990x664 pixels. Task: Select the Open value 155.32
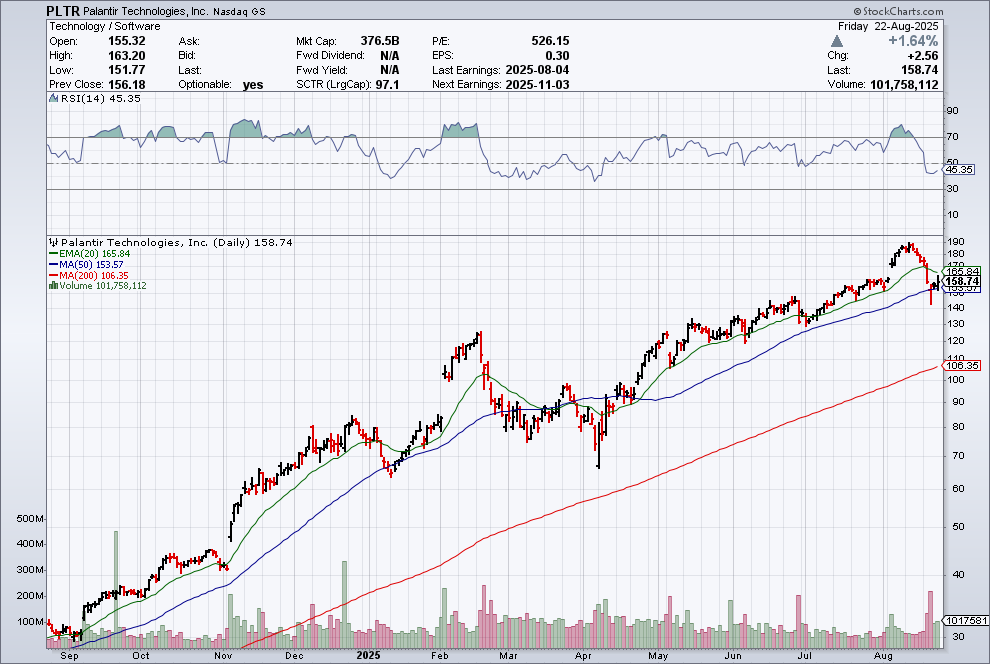click(x=126, y=41)
